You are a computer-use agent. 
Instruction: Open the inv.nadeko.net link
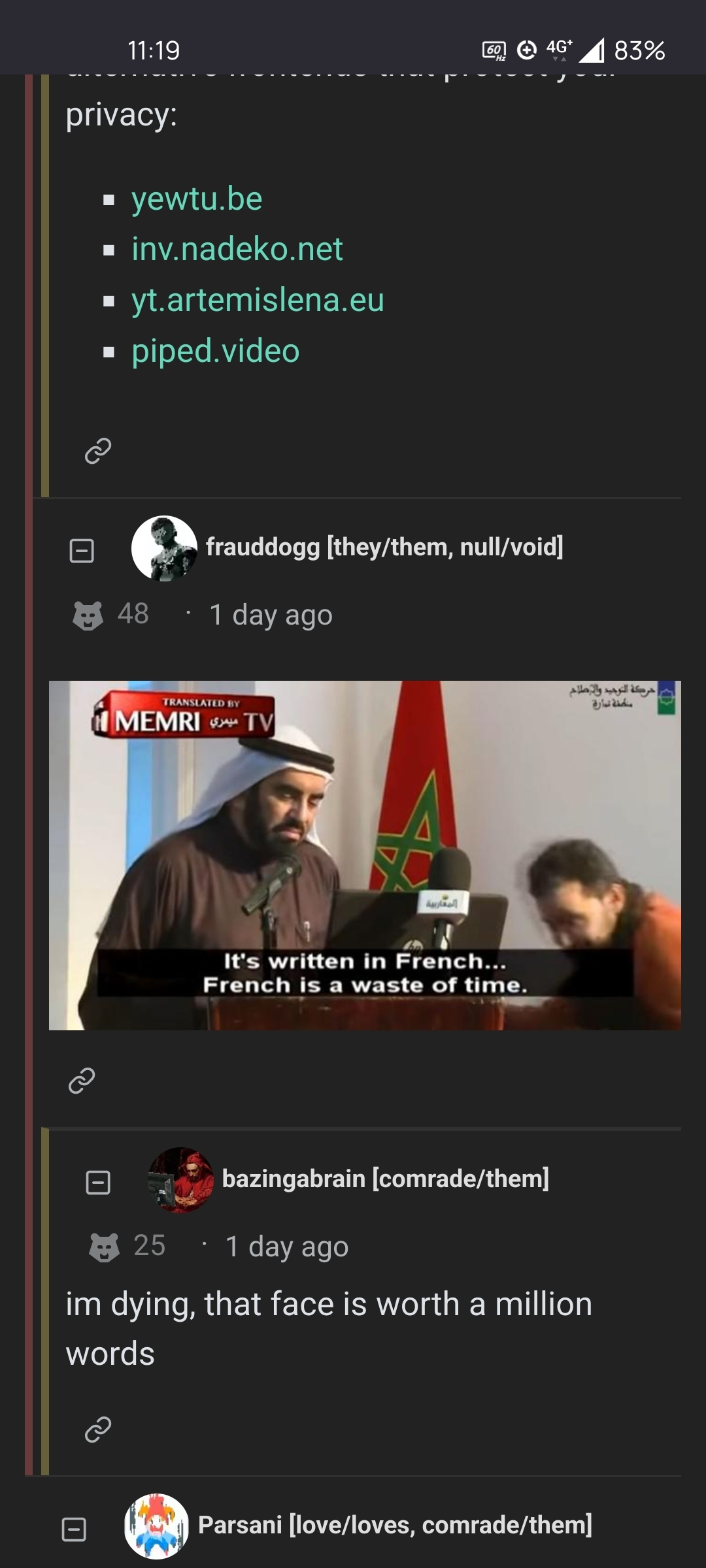pos(237,249)
